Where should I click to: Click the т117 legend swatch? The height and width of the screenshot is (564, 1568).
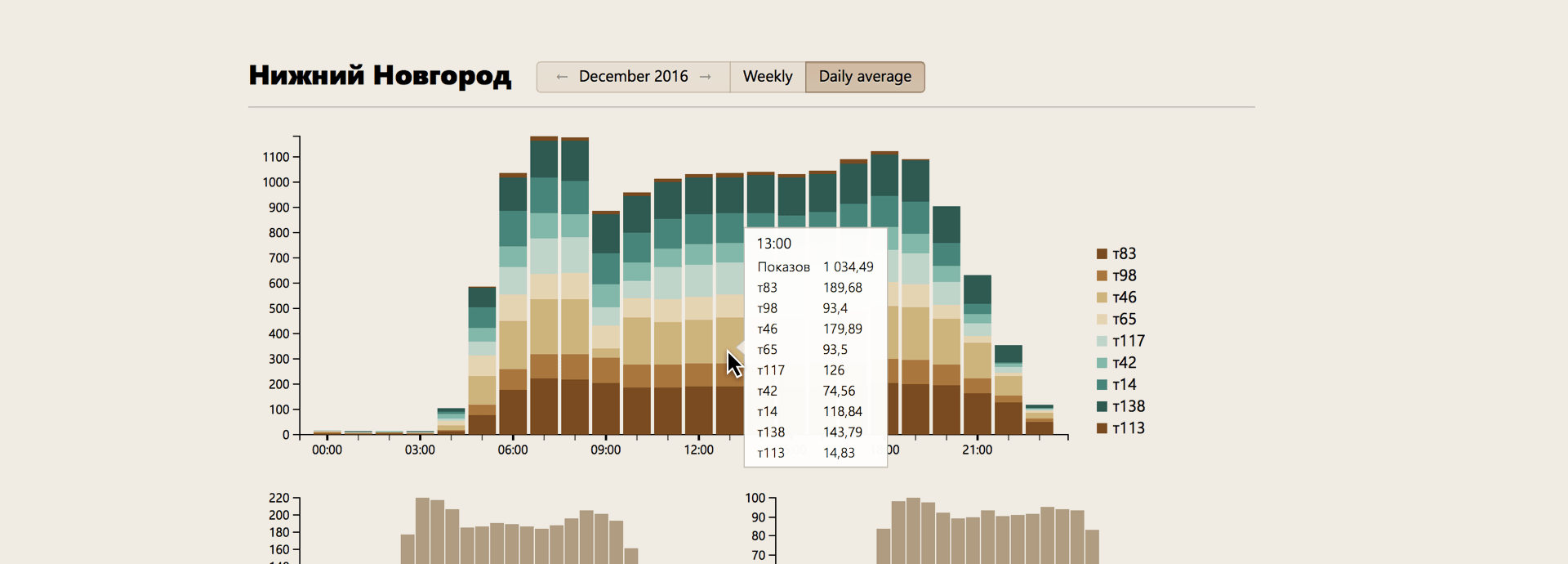pos(1102,341)
